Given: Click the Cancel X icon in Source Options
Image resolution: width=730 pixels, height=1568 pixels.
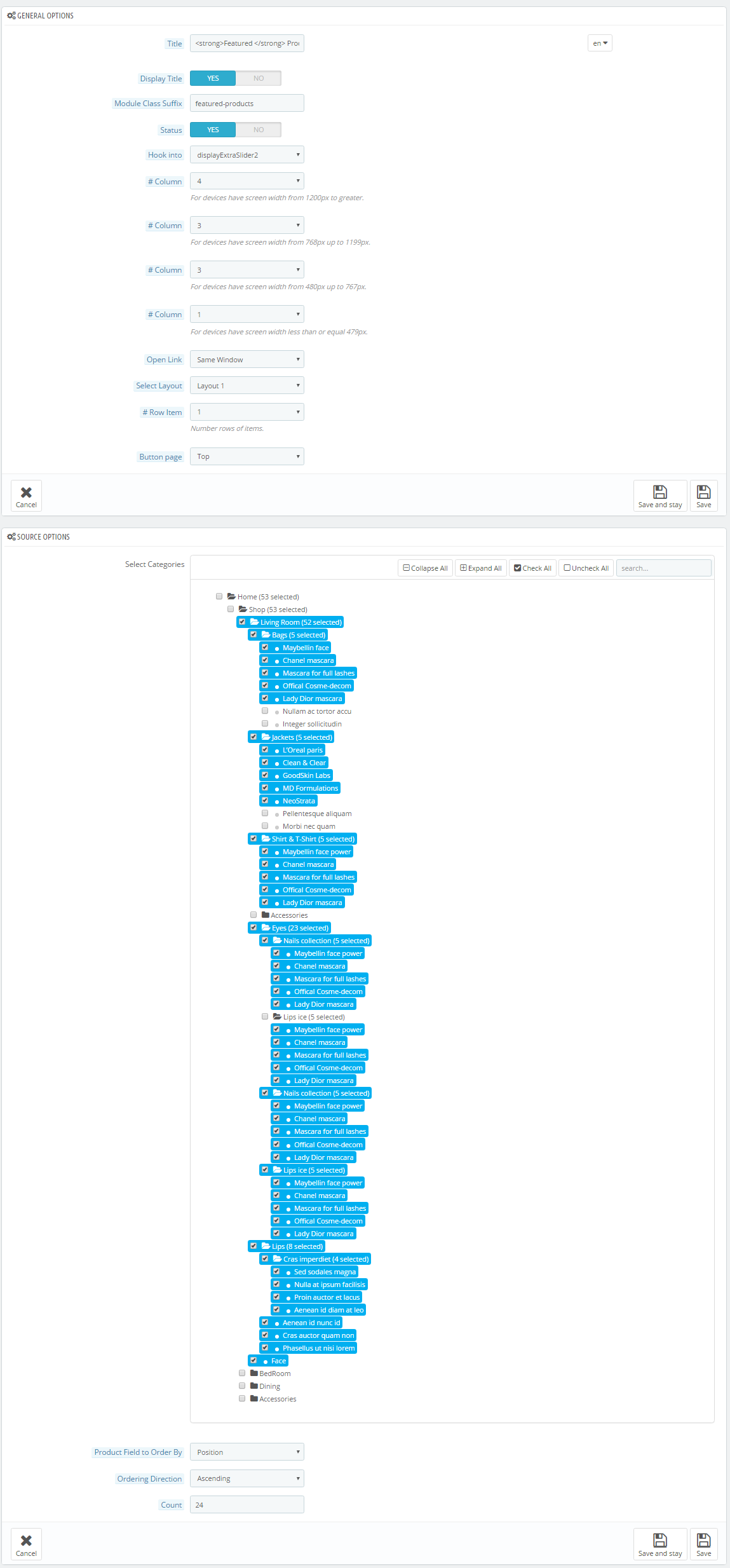Looking at the screenshot, I should pyautogui.click(x=26, y=1540).
